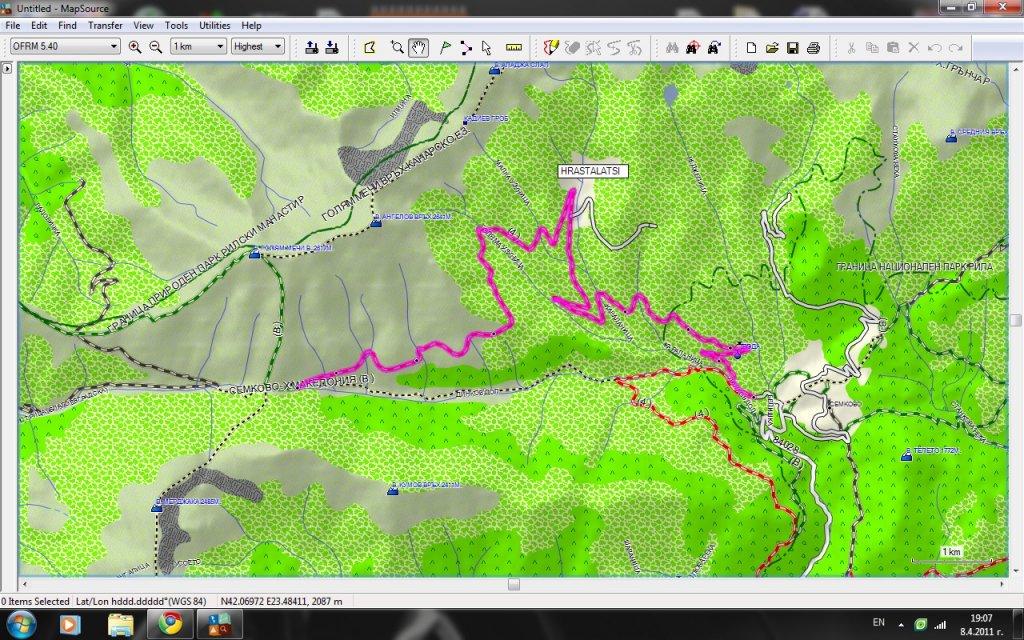This screenshot has height=640, width=1024.
Task: Click the Find Nearest Places icon
Action: click(x=693, y=47)
